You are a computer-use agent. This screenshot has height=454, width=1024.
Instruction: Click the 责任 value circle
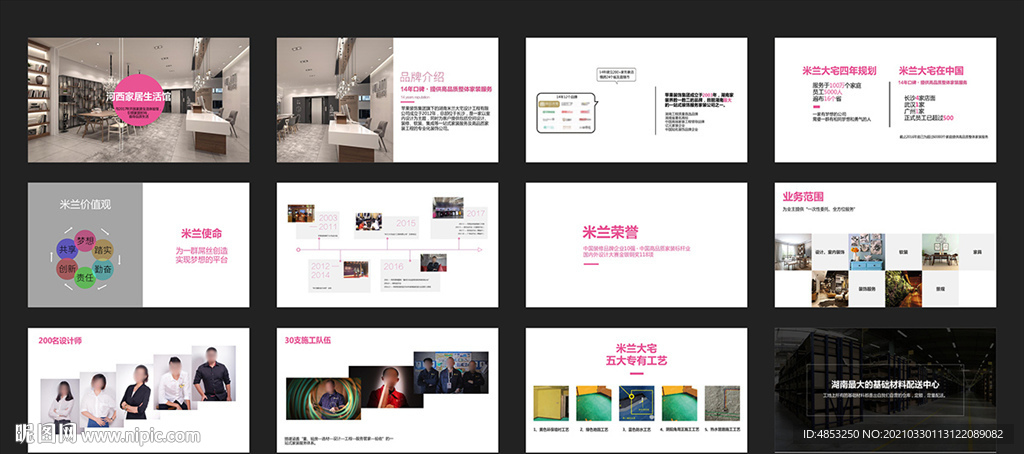pyautogui.click(x=85, y=278)
